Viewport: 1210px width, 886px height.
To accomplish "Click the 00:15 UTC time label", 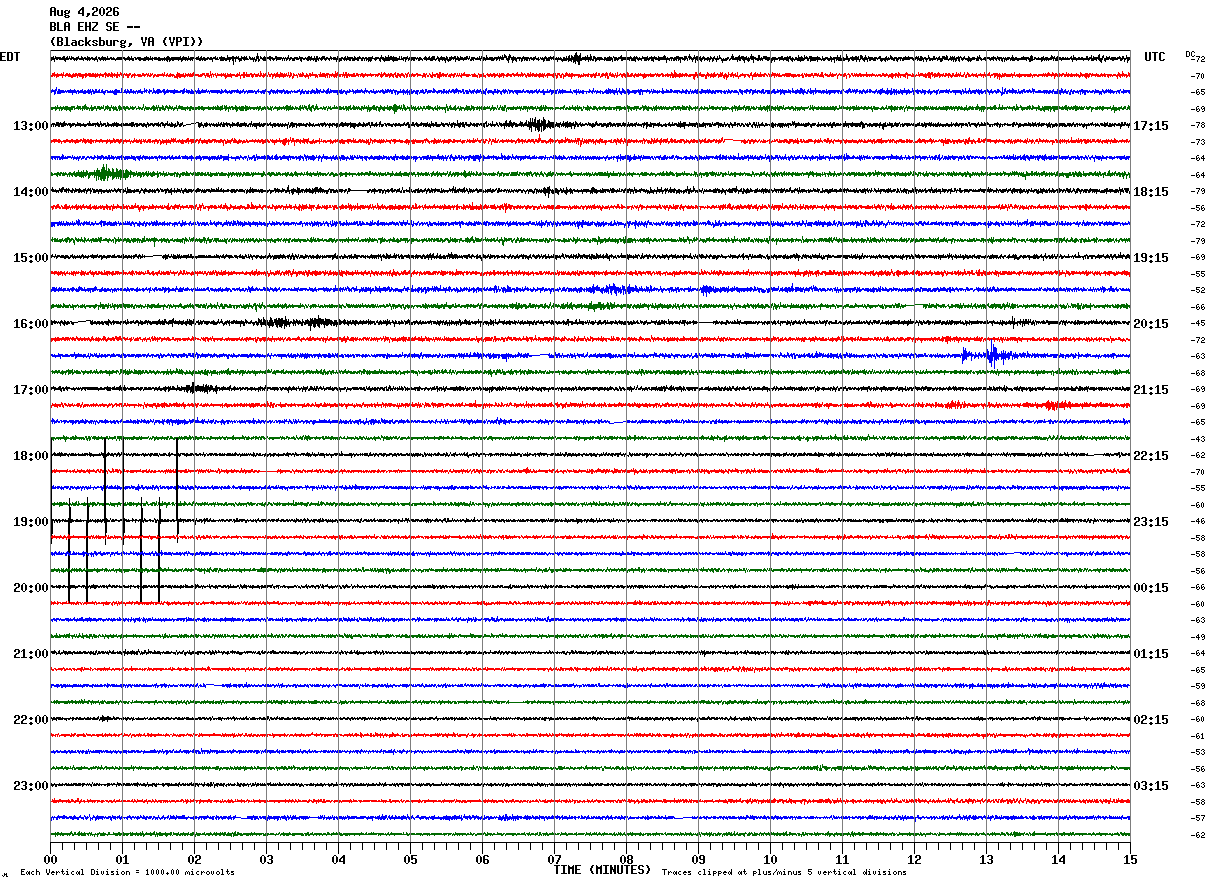I will [1150, 588].
